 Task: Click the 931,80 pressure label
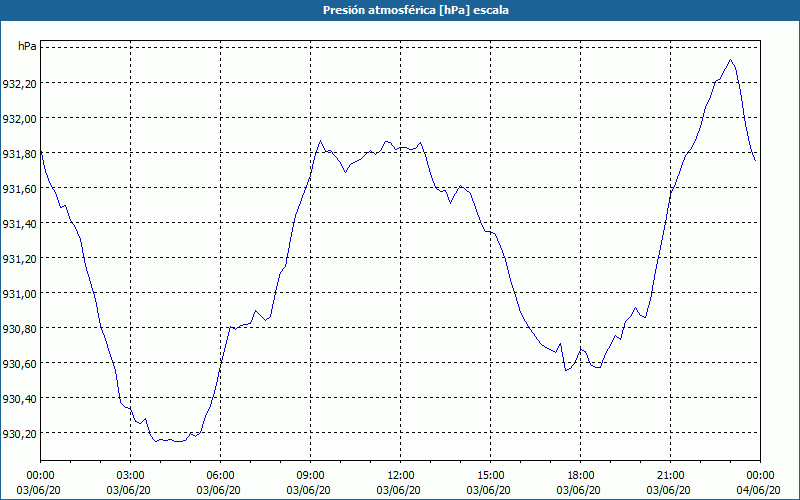19,154
